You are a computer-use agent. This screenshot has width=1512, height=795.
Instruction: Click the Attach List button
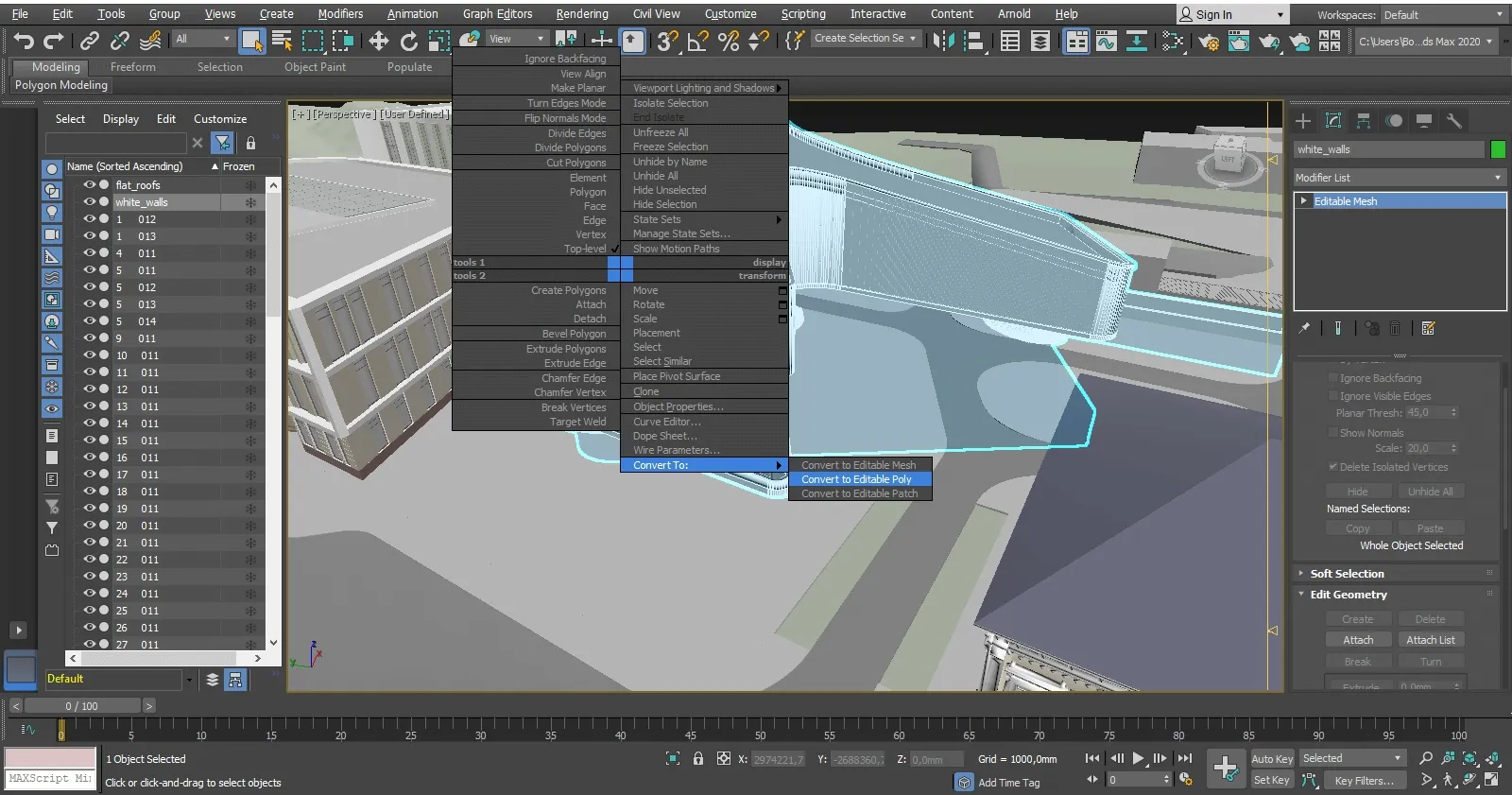tap(1430, 640)
